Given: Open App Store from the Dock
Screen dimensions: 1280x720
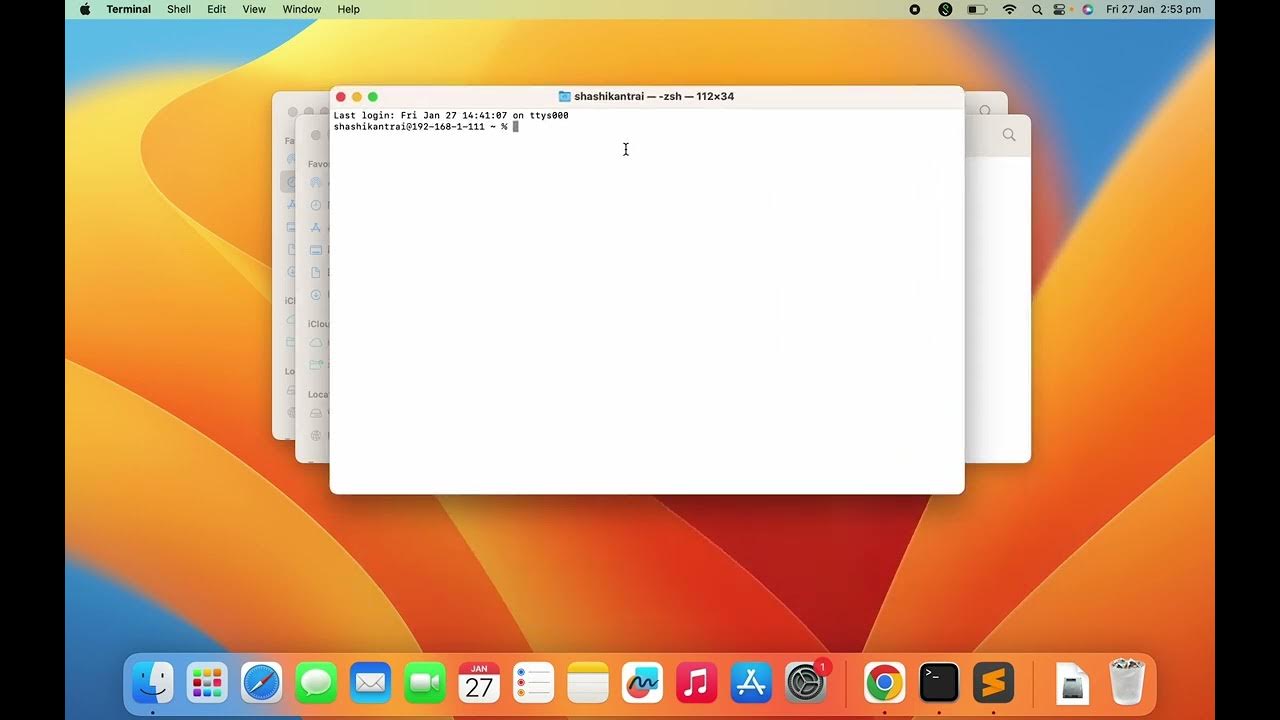Looking at the screenshot, I should [751, 683].
